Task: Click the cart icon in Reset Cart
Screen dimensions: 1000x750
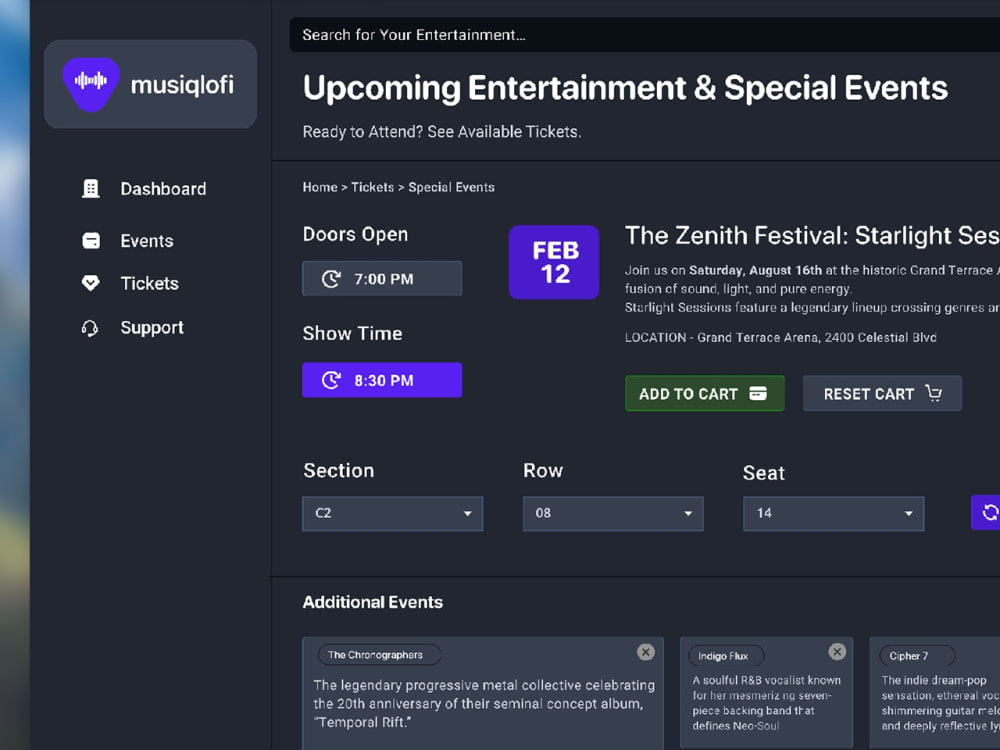Action: (934, 393)
